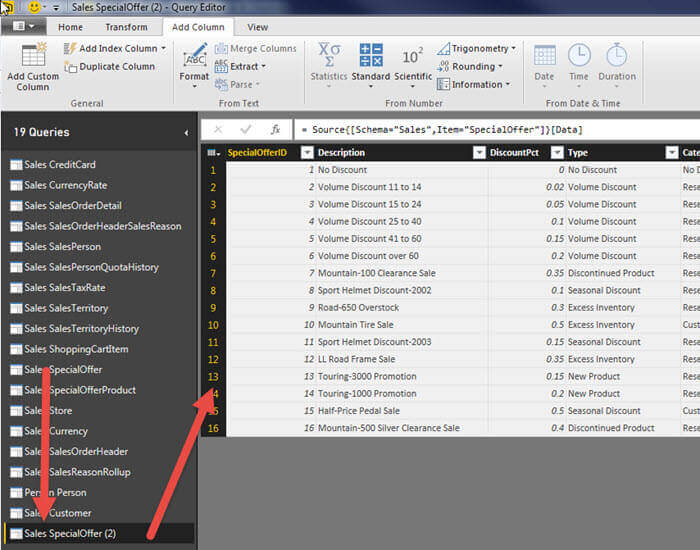Click the Format text icon
The width and height of the screenshot is (700, 550).
pyautogui.click(x=194, y=56)
